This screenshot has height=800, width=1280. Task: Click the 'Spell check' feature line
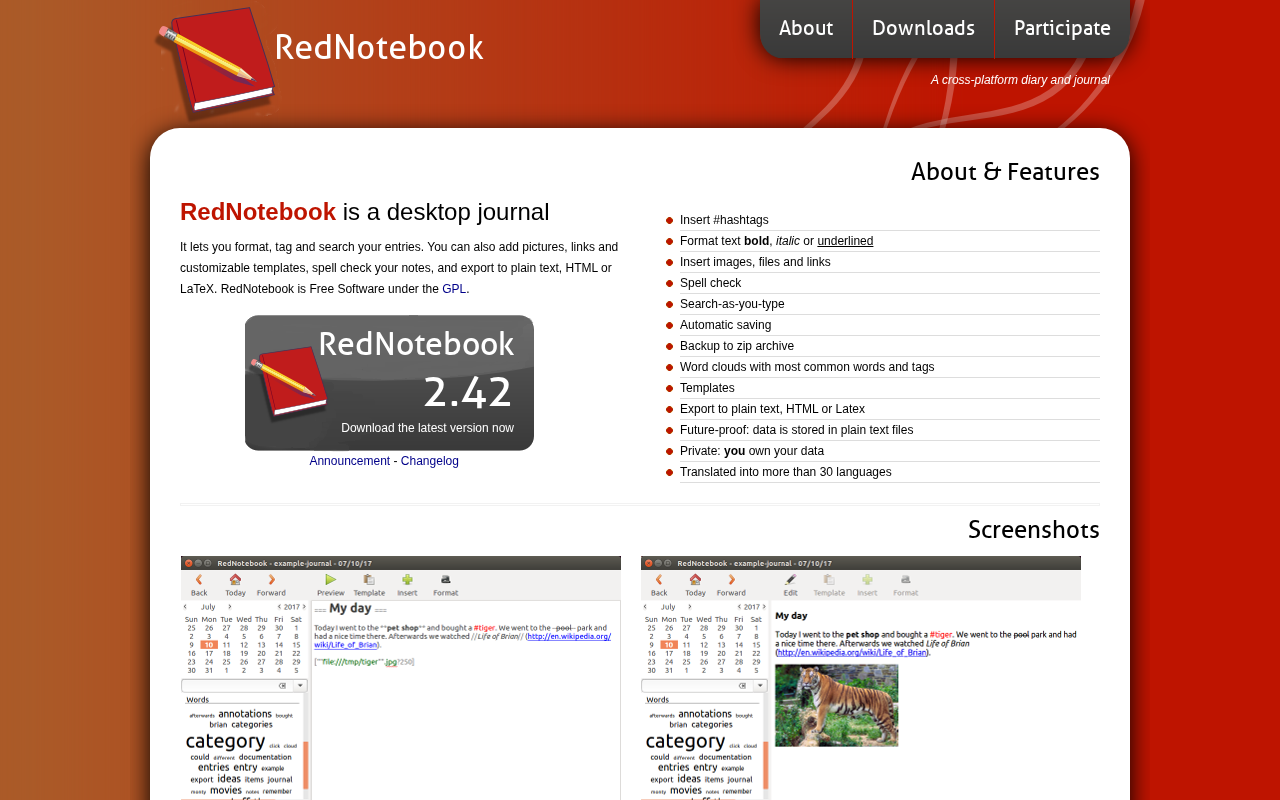click(x=890, y=283)
